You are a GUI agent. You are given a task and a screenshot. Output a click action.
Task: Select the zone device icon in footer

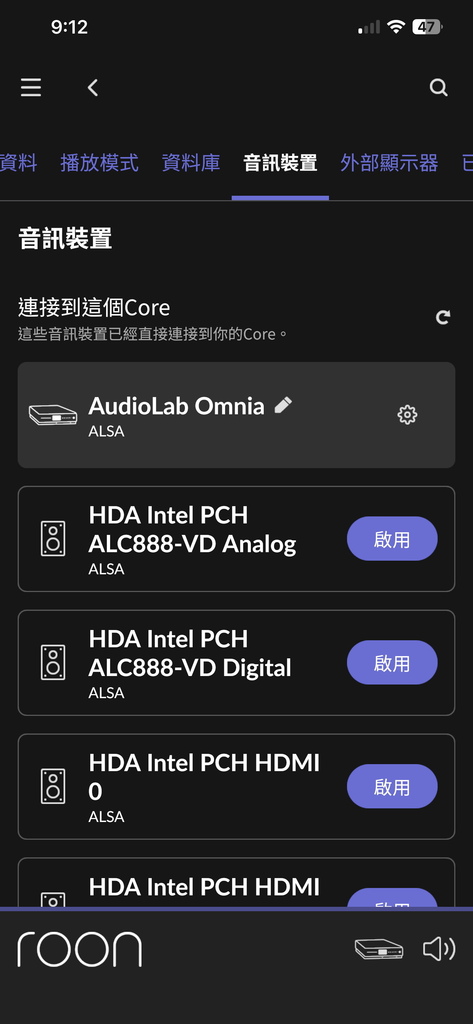pyautogui.click(x=379, y=949)
